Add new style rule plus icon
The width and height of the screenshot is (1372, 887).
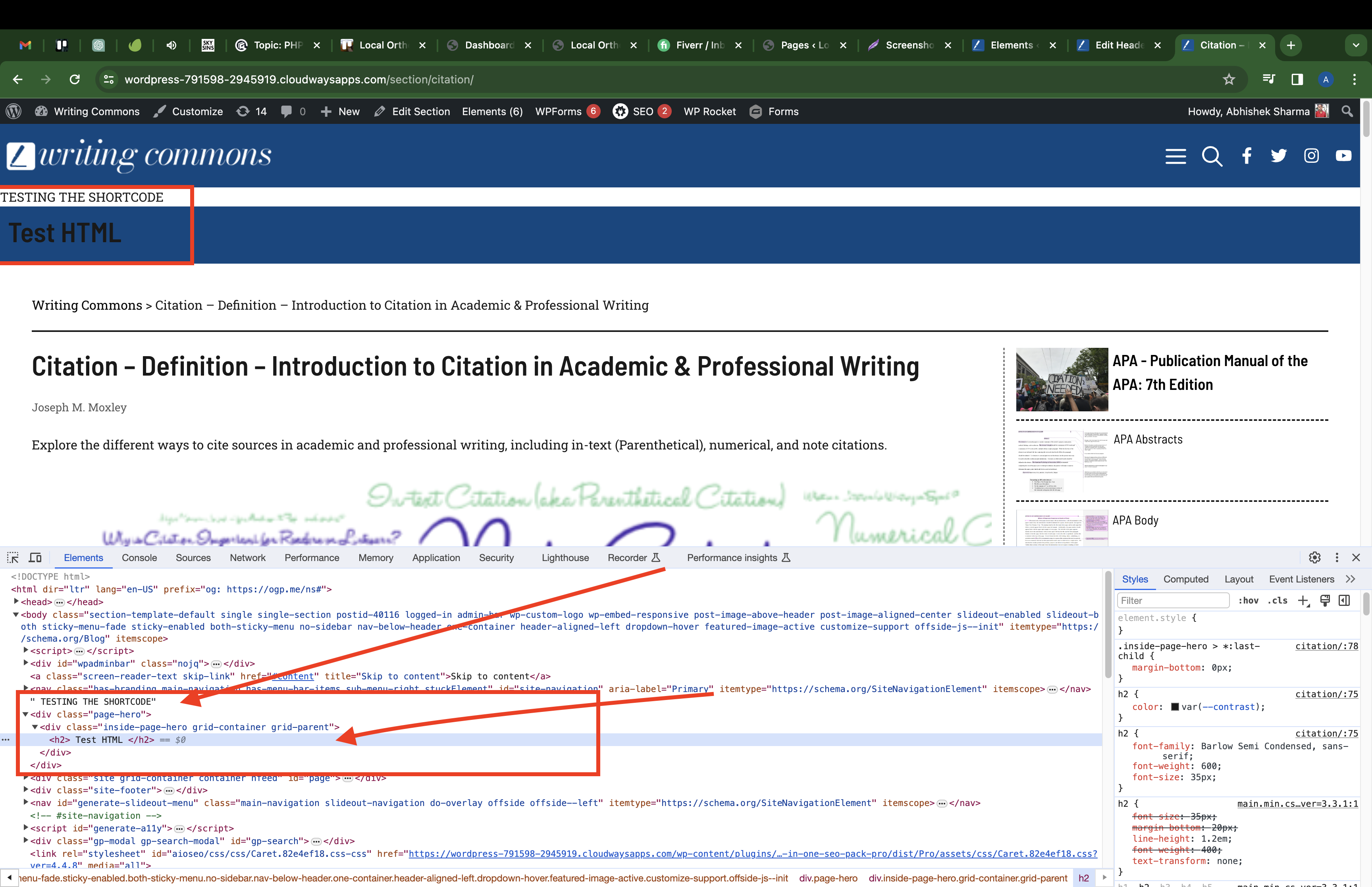click(x=1303, y=601)
